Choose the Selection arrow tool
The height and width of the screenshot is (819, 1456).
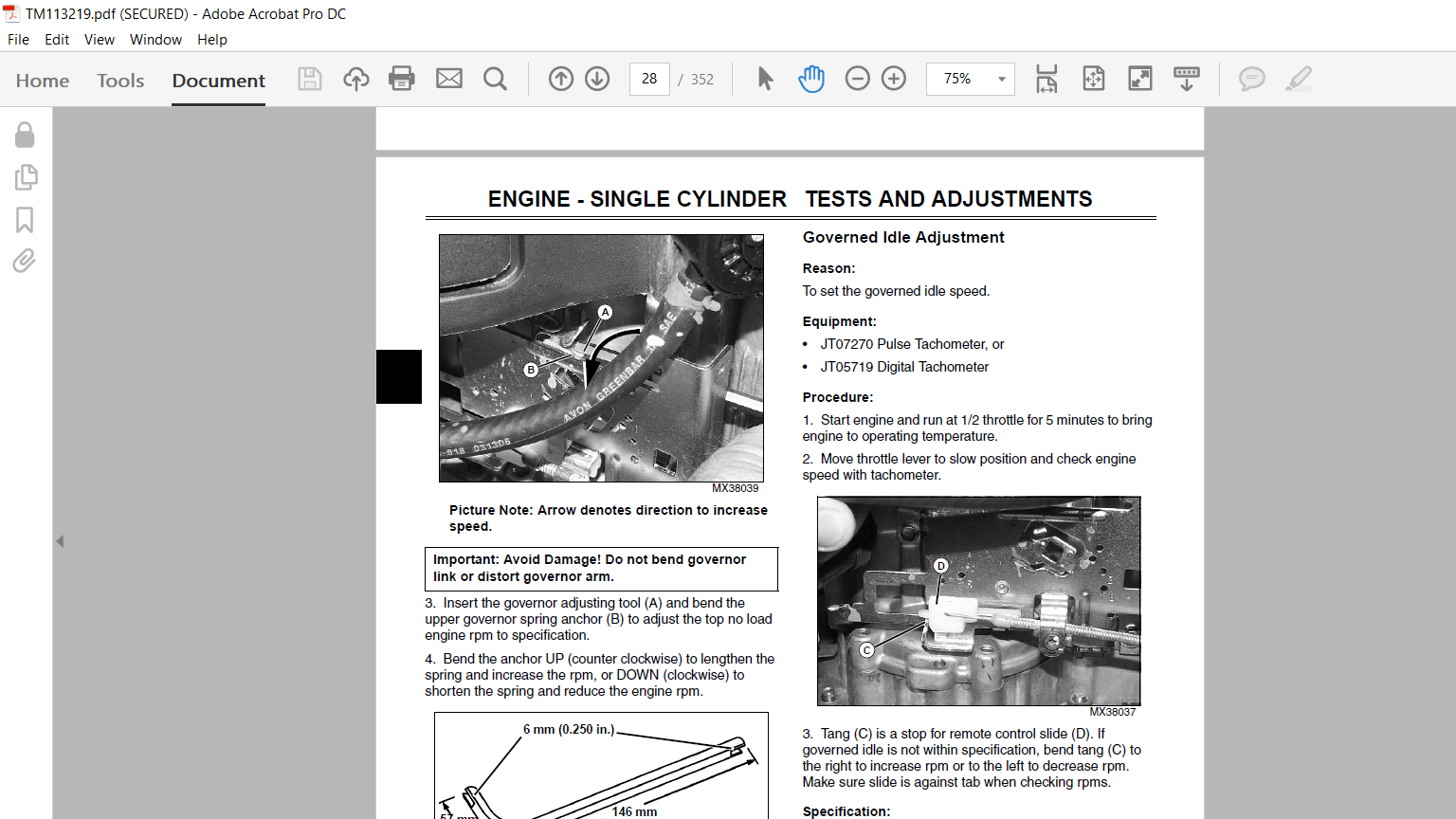click(x=765, y=79)
